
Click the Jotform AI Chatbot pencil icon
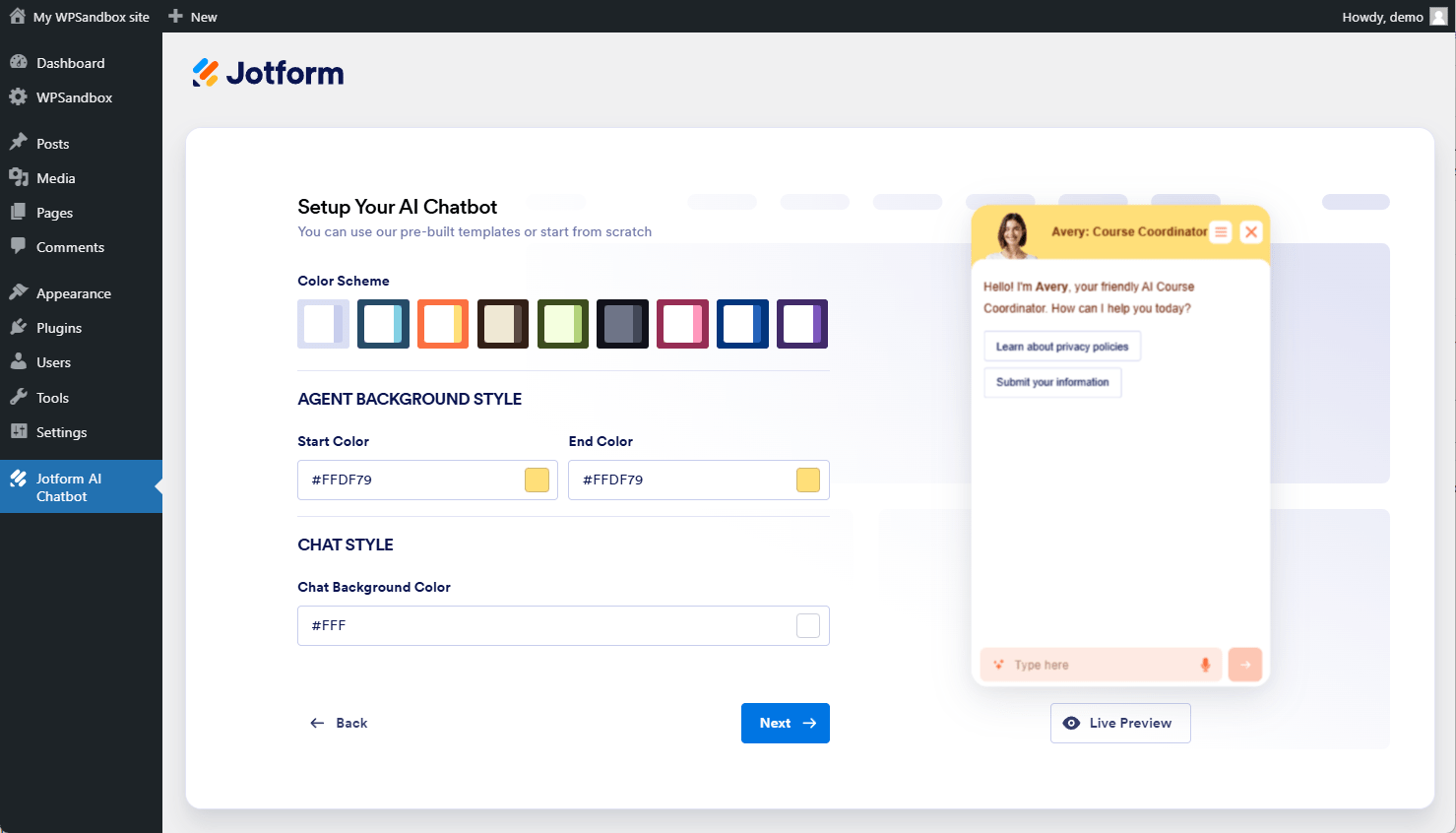19,479
